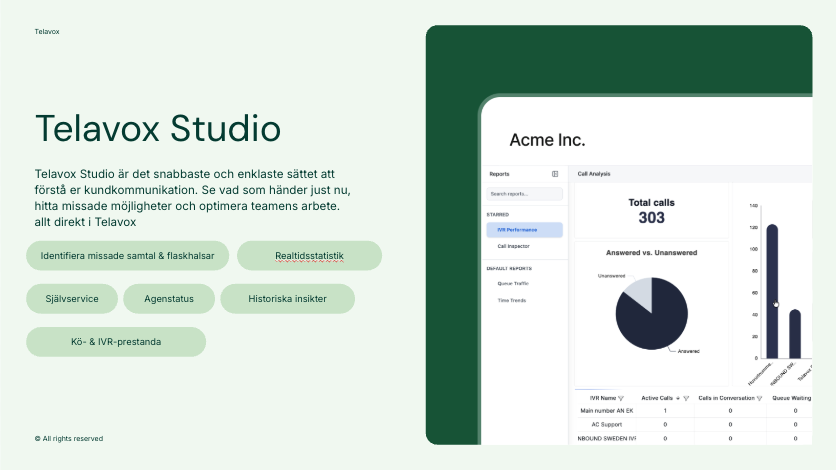Click the IVR Name column filter icon

[x=621, y=398]
